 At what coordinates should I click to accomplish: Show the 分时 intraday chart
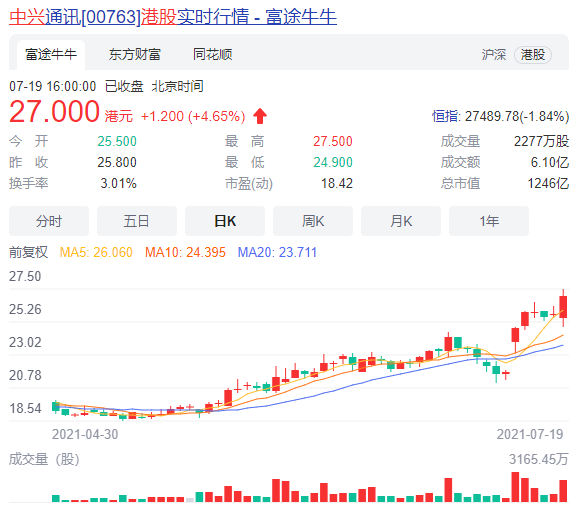click(x=49, y=221)
